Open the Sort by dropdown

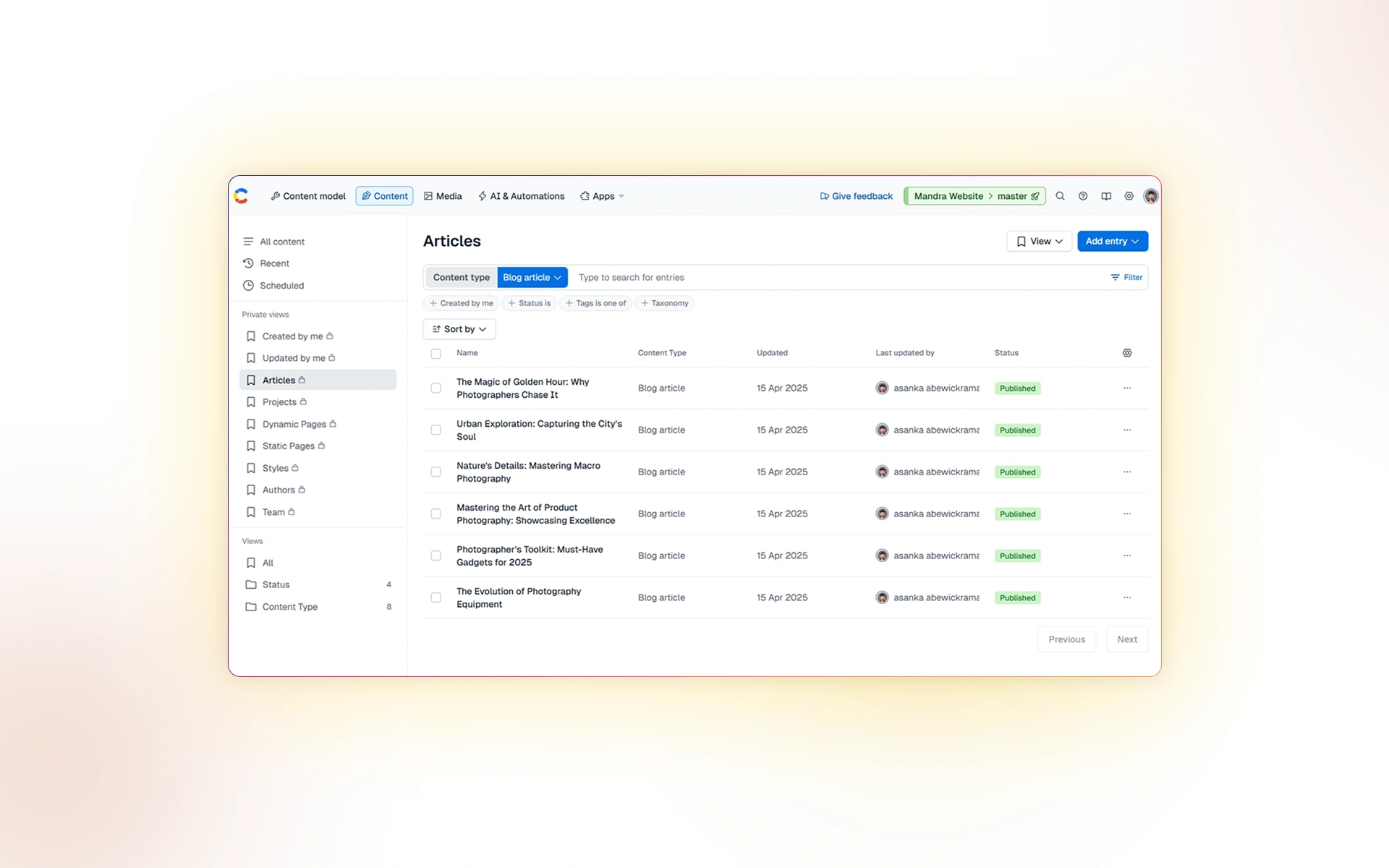459,329
